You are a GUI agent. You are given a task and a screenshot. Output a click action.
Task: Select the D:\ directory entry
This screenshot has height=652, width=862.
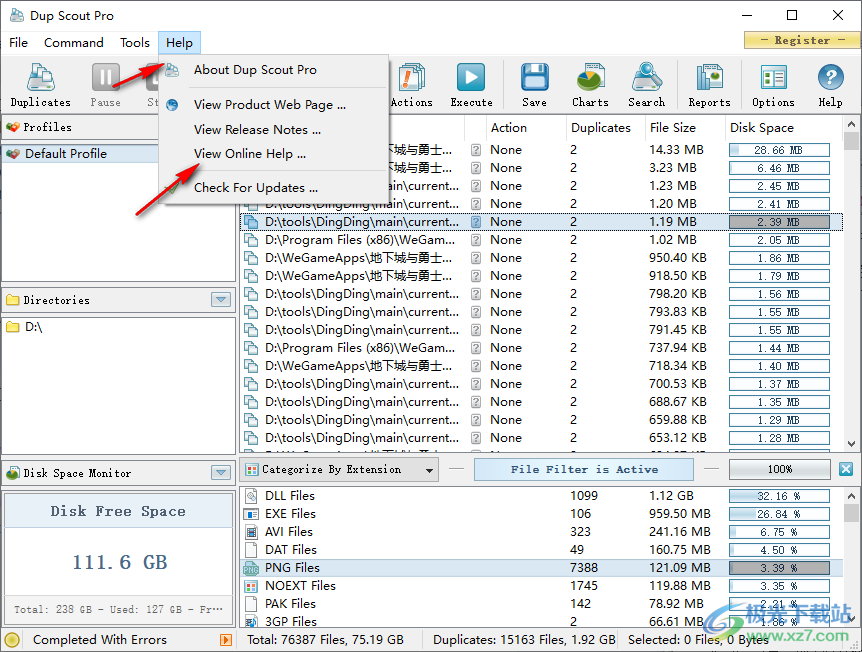(x=118, y=327)
